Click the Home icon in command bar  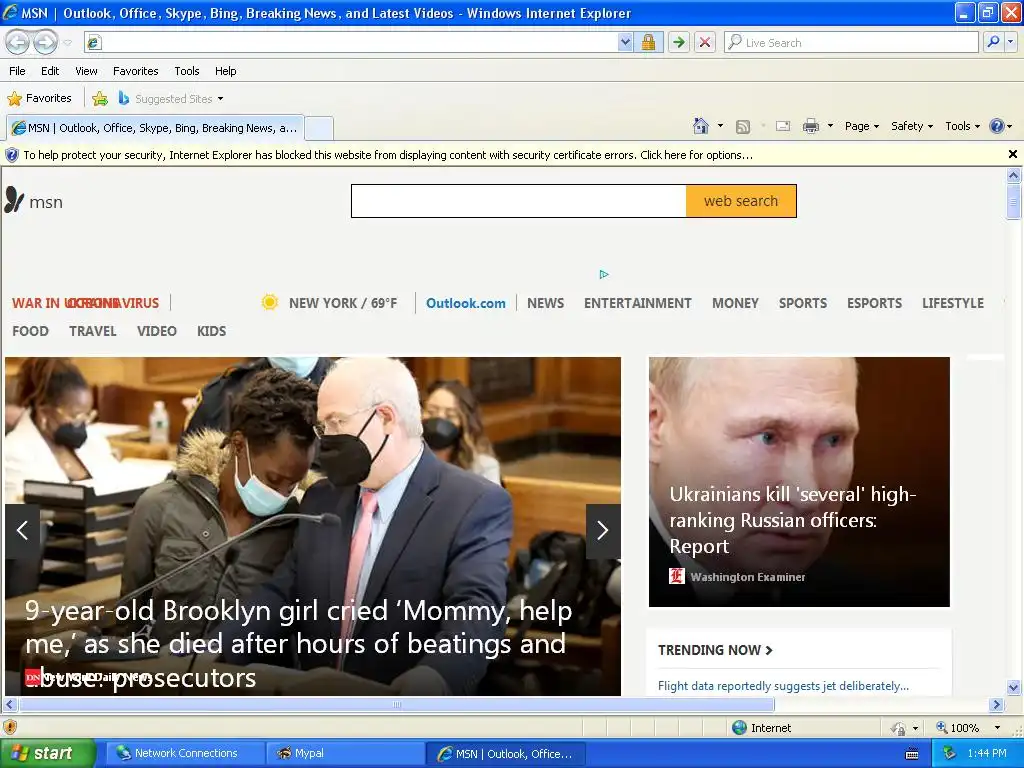coord(701,126)
